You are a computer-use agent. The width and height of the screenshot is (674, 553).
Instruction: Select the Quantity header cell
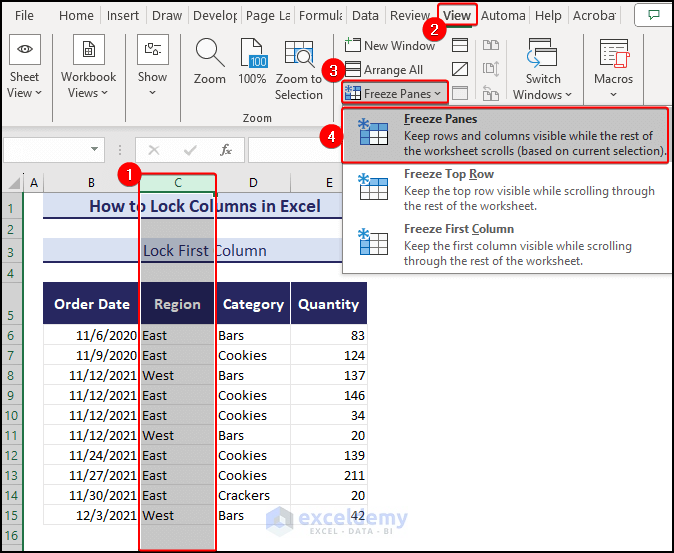[x=329, y=303]
